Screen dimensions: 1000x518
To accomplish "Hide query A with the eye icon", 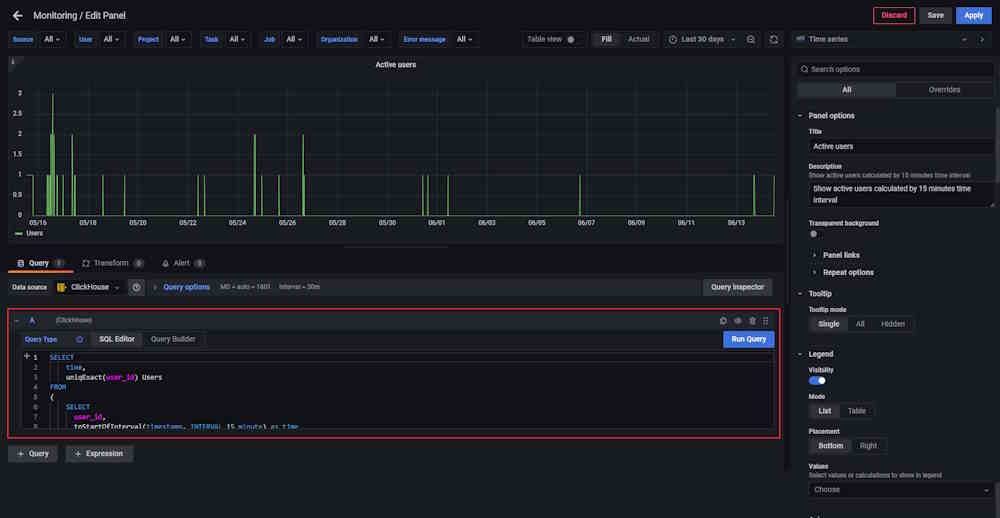I will click(738, 321).
